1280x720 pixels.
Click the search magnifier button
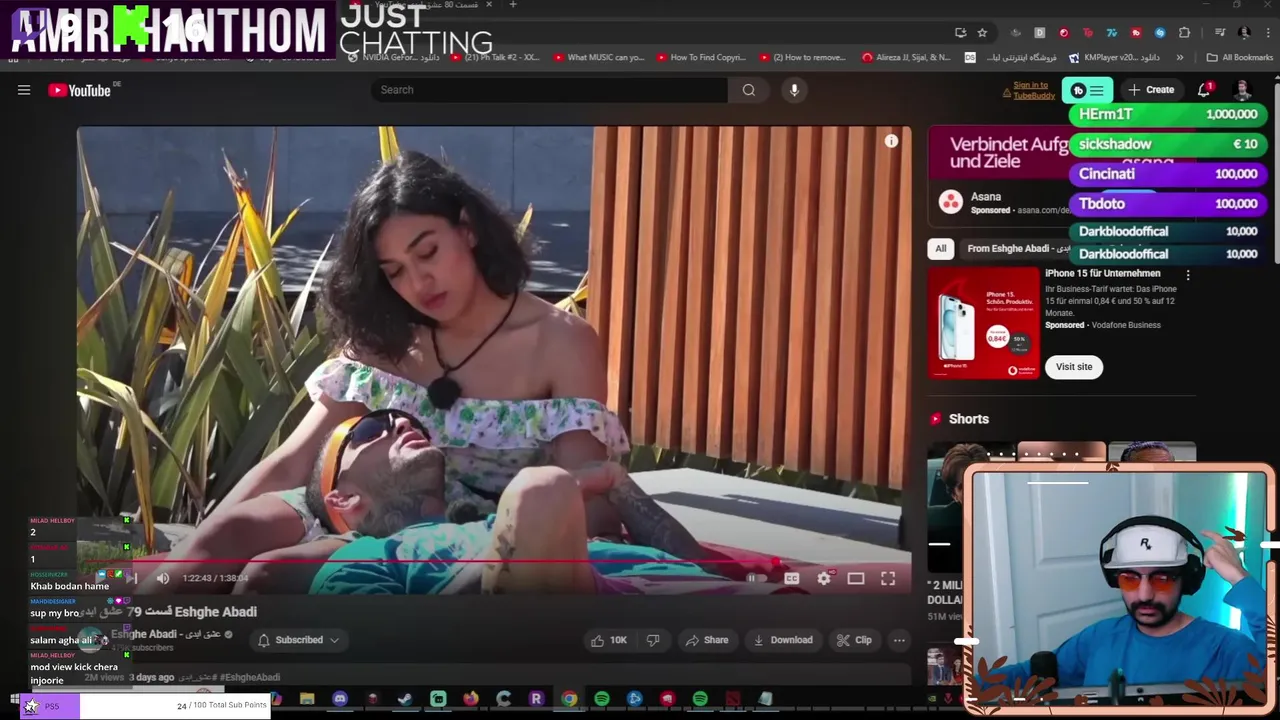[748, 90]
